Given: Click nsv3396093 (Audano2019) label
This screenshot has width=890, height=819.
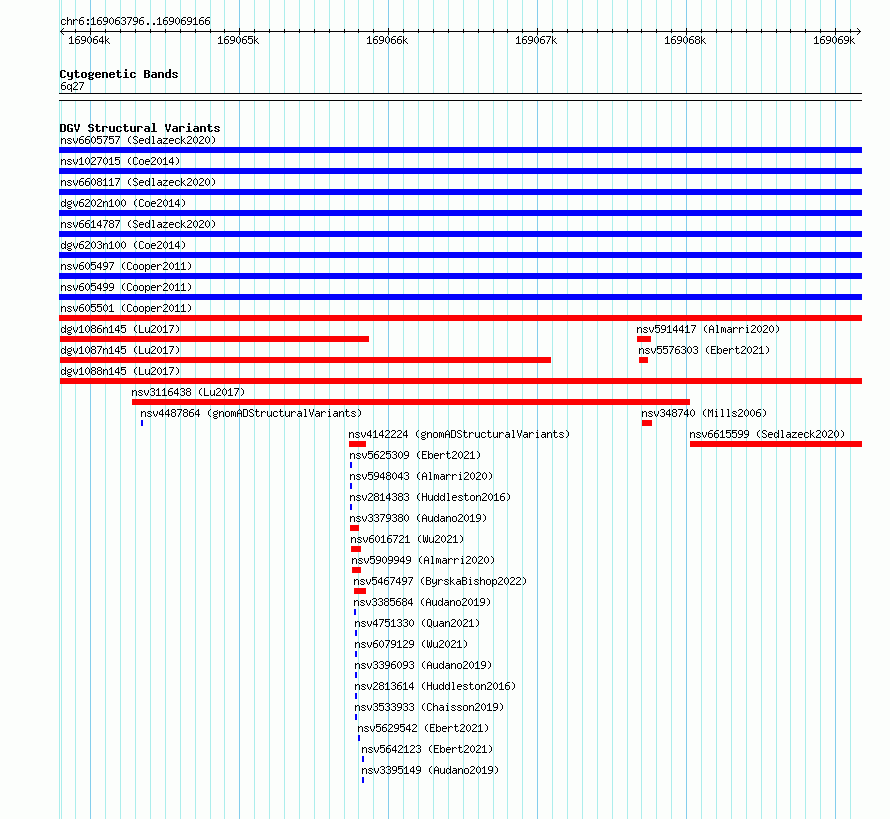Looking at the screenshot, I should [423, 665].
